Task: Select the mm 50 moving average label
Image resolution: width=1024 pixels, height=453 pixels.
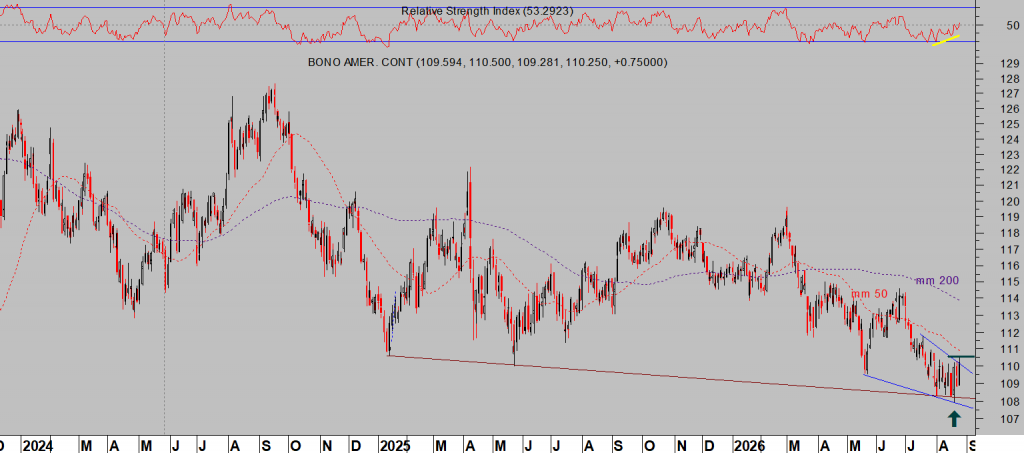Action: 869,294
